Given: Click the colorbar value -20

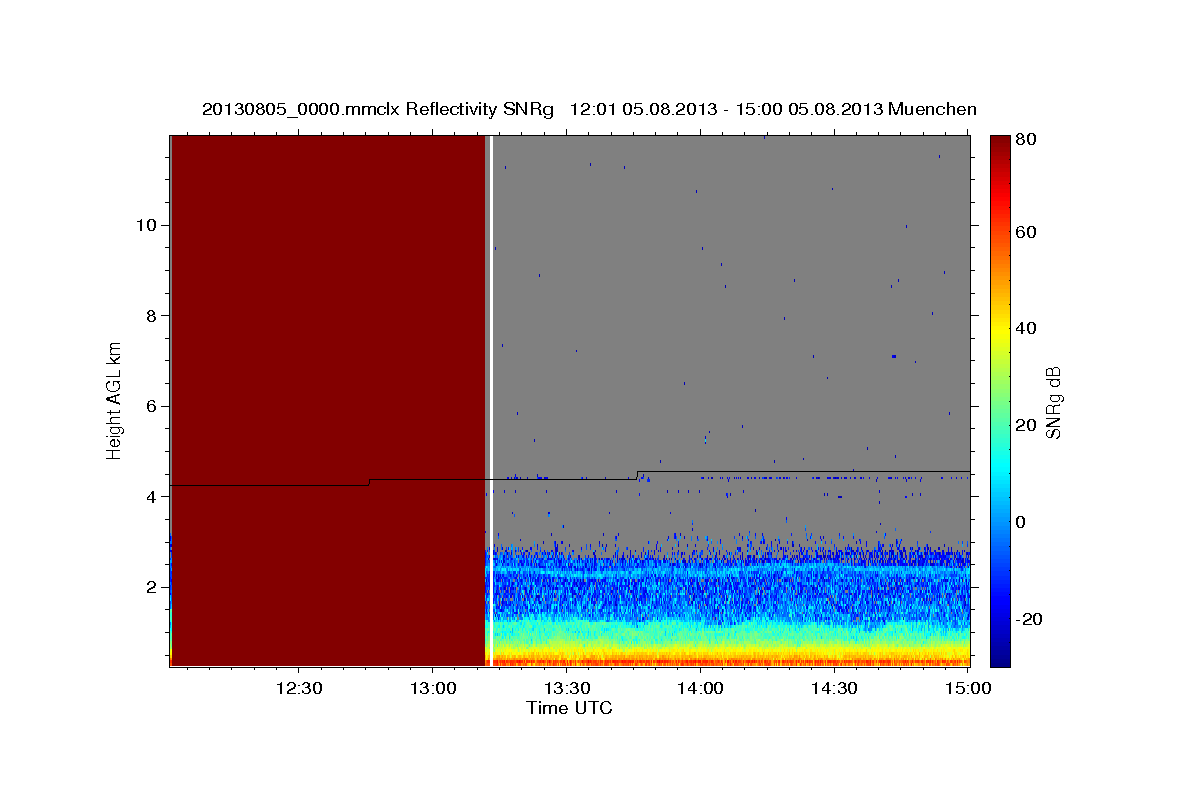Looking at the screenshot, I should (1028, 619).
